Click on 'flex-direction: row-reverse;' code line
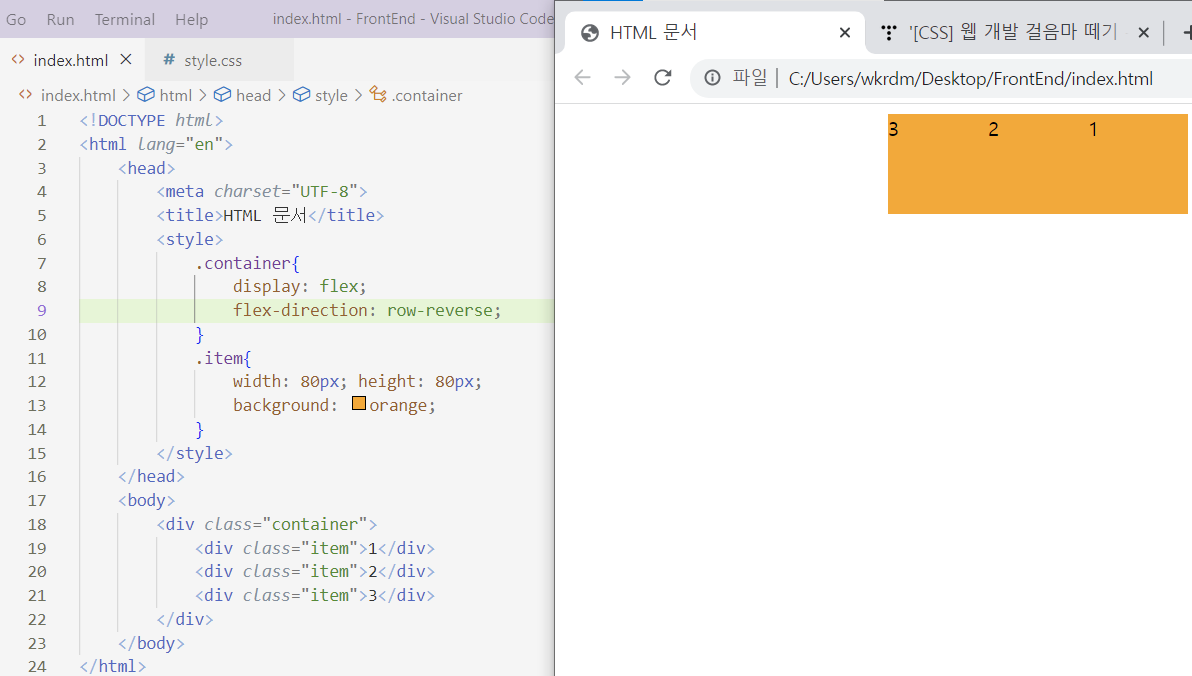Viewport: 1192px width, 676px height. (x=367, y=310)
